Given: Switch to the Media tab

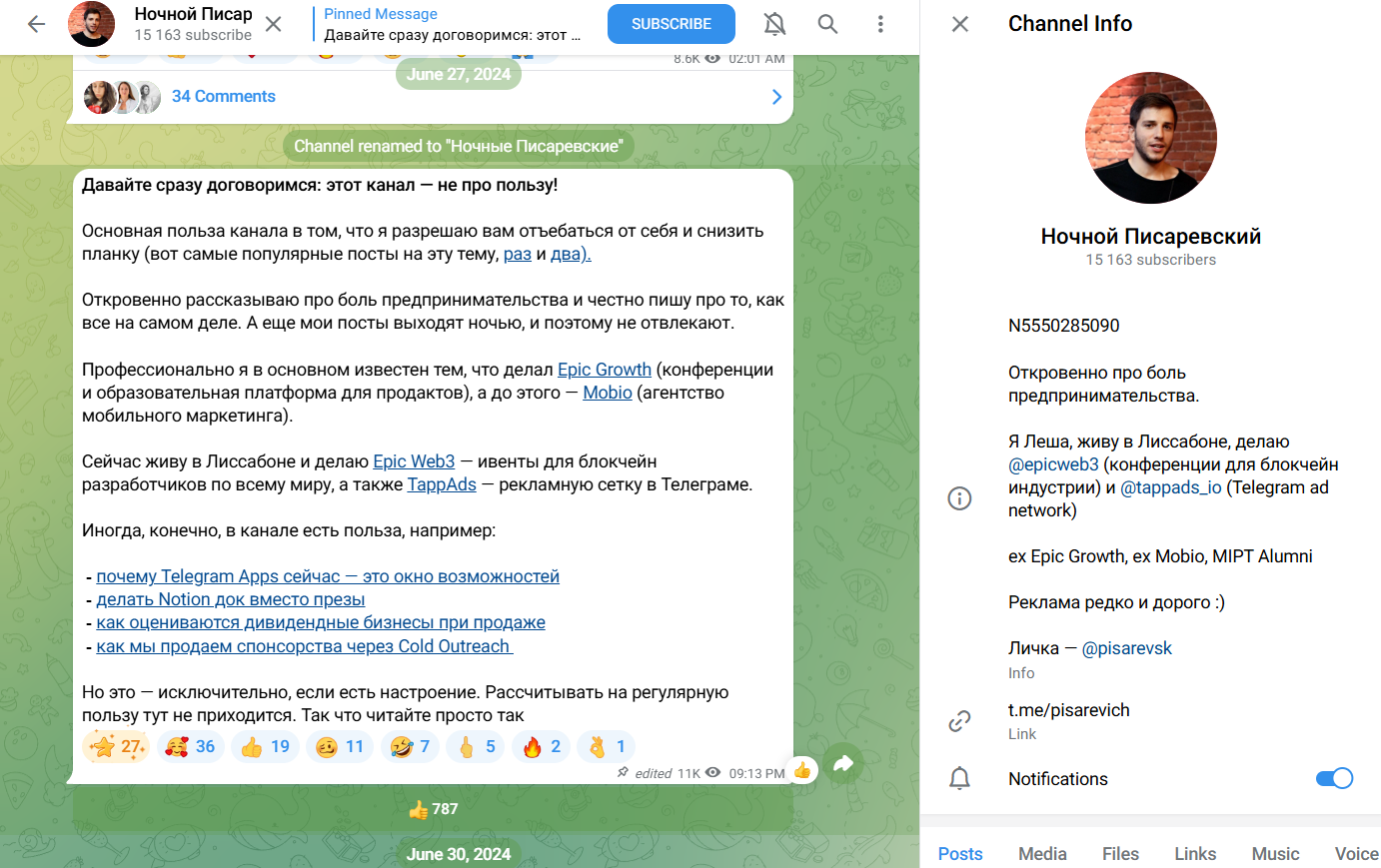Looking at the screenshot, I should pos(1042,854).
